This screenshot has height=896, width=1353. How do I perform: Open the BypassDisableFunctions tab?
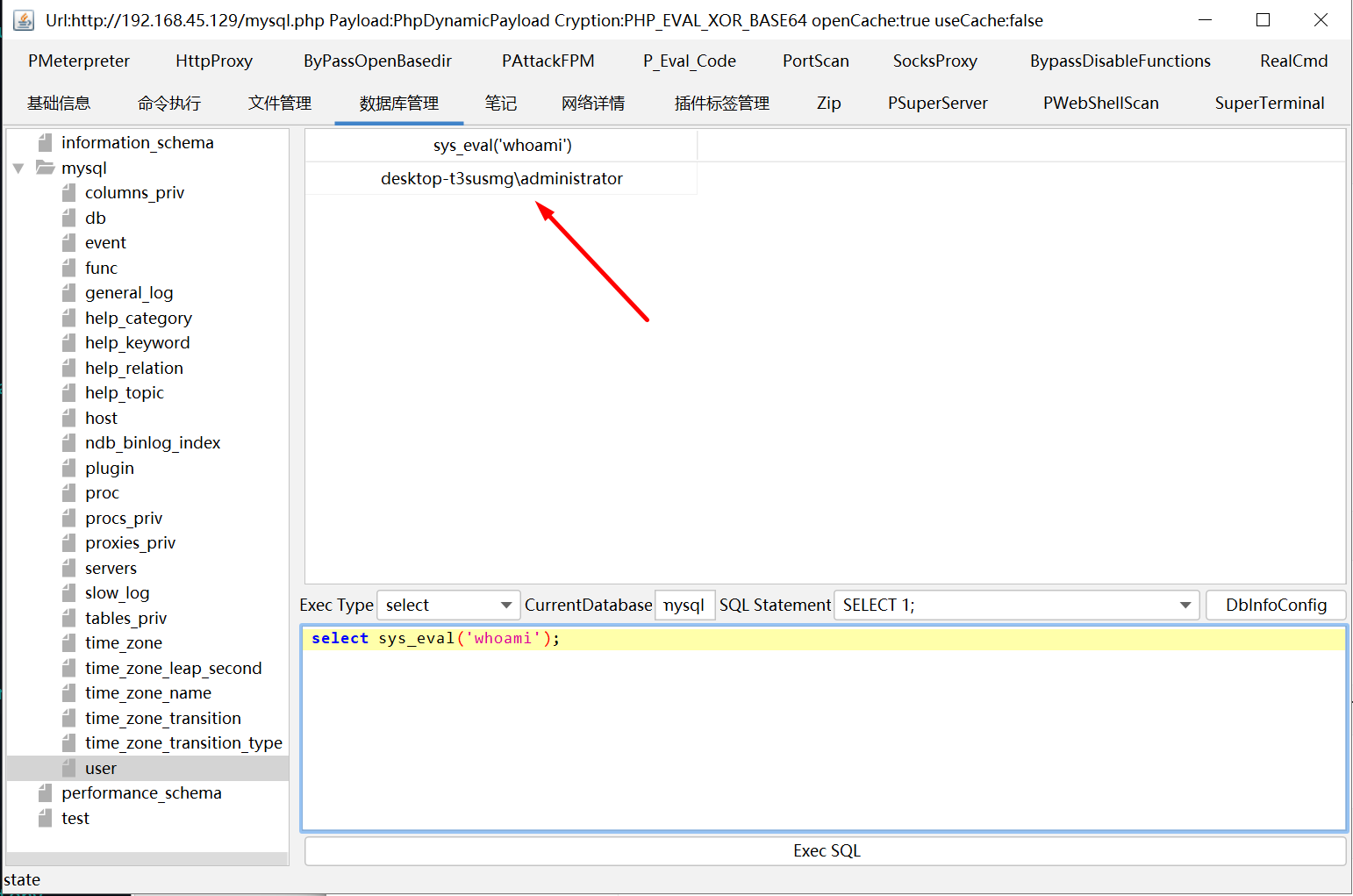[1120, 61]
